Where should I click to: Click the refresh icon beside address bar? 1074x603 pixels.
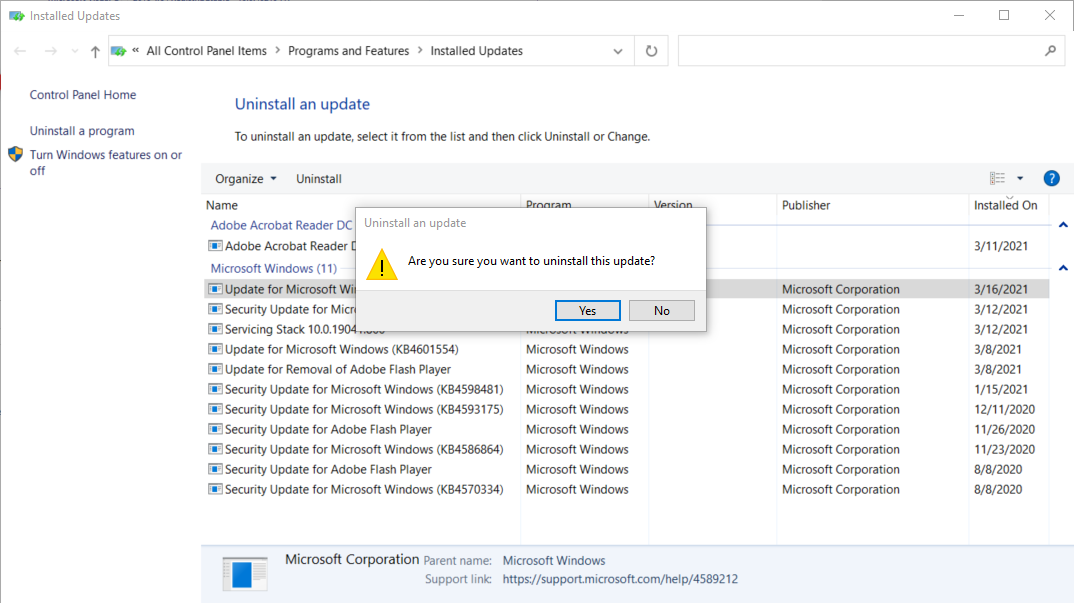tap(651, 50)
